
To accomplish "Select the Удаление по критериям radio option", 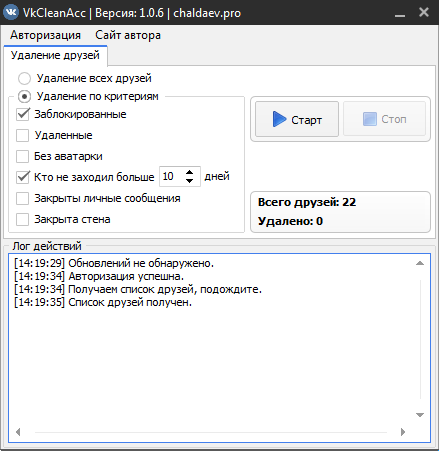I will pos(25,97).
